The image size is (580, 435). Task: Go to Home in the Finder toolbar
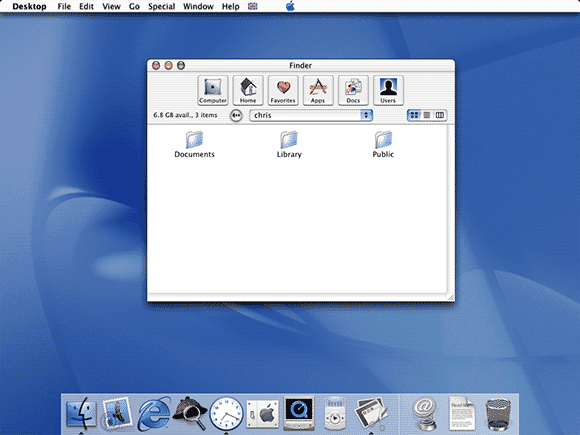coord(248,90)
